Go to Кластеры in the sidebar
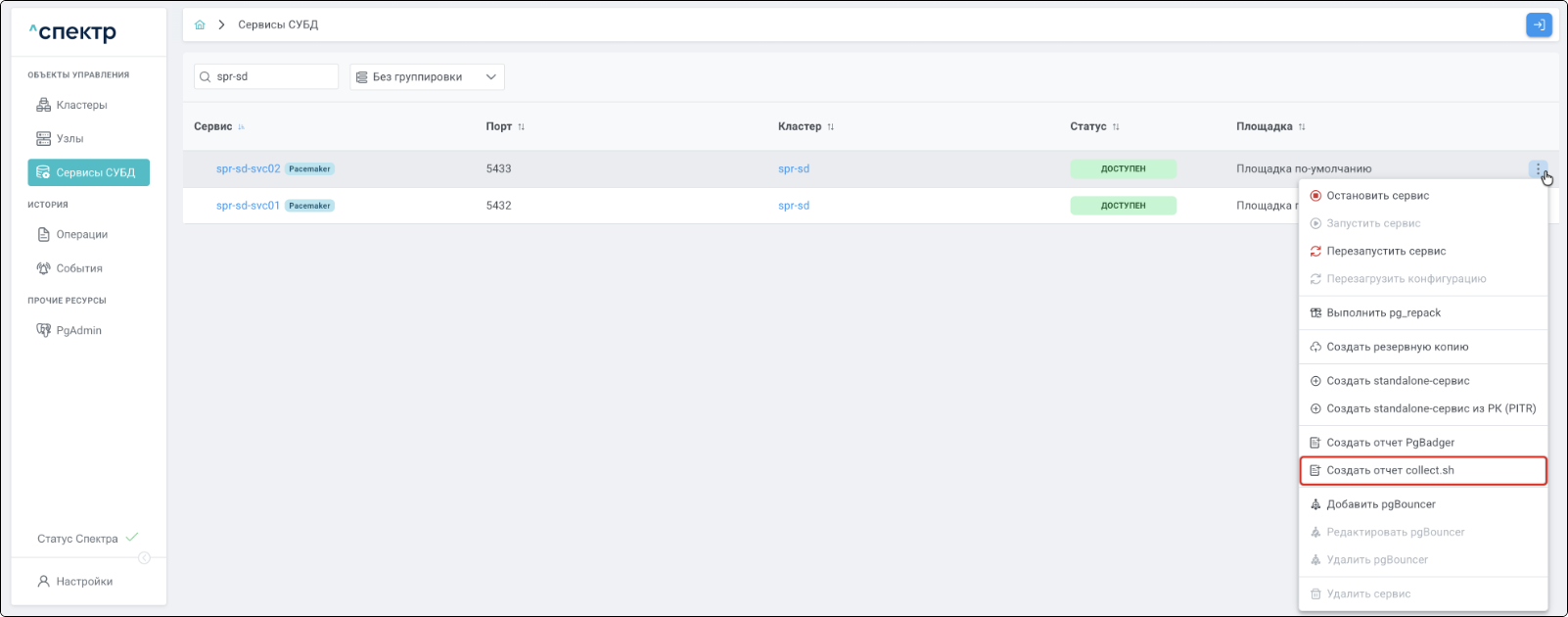 tap(81, 105)
